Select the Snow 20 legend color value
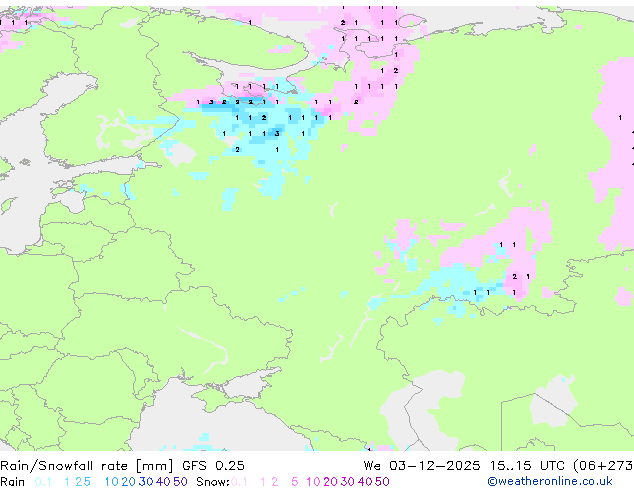The width and height of the screenshot is (634, 490). pyautogui.click(x=330, y=482)
